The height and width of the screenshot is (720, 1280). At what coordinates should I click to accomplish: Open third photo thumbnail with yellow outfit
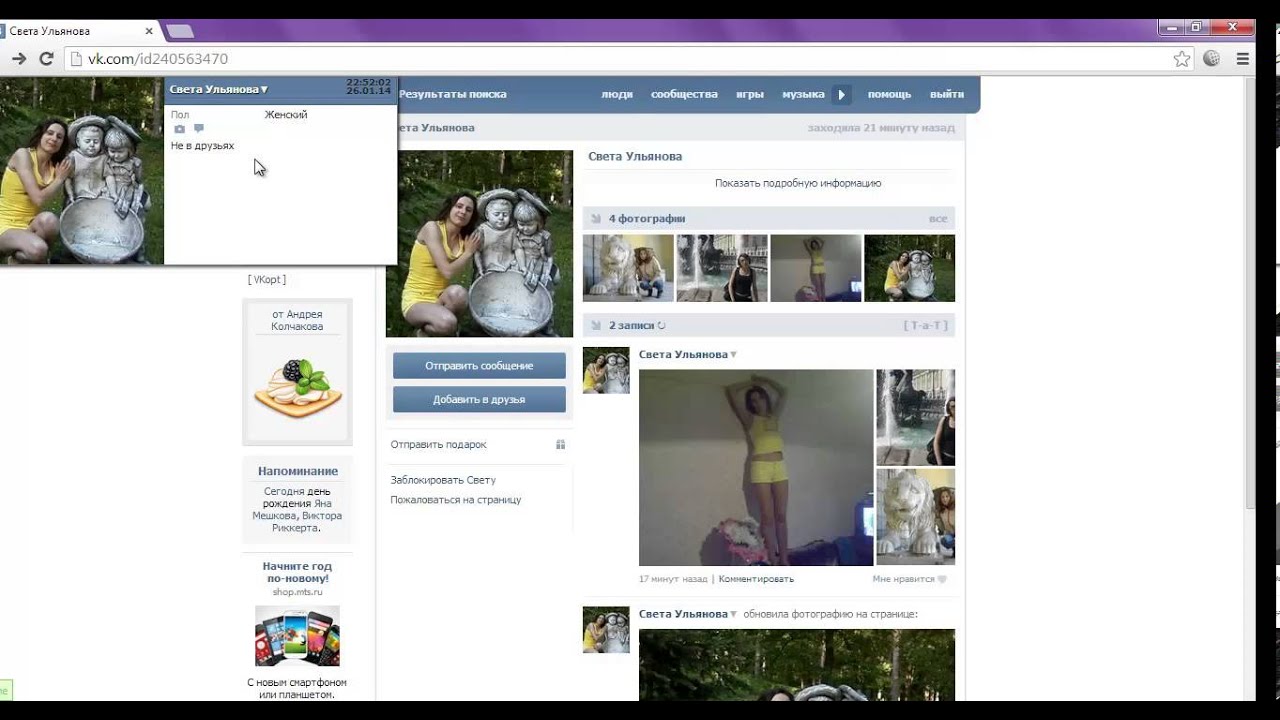(x=816, y=268)
